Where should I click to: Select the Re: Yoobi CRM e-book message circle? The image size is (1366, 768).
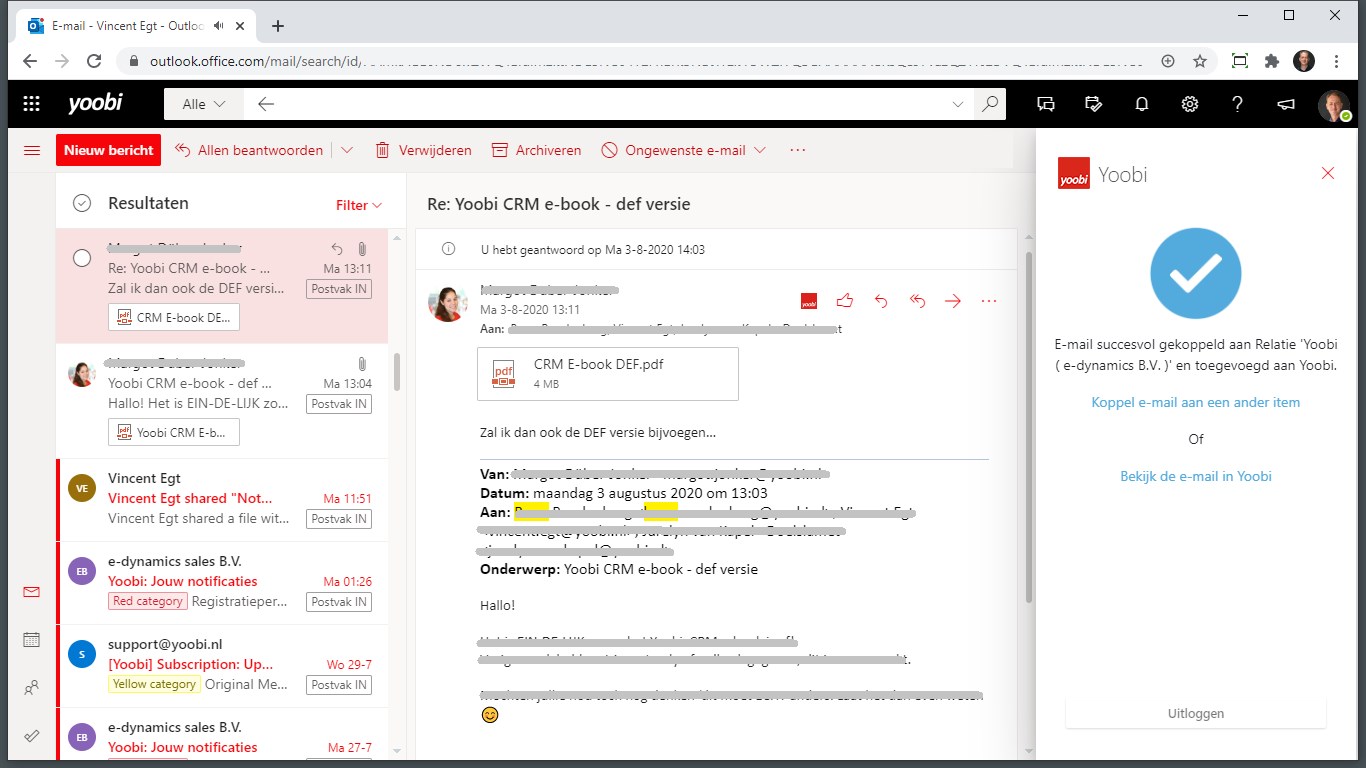[x=82, y=258]
